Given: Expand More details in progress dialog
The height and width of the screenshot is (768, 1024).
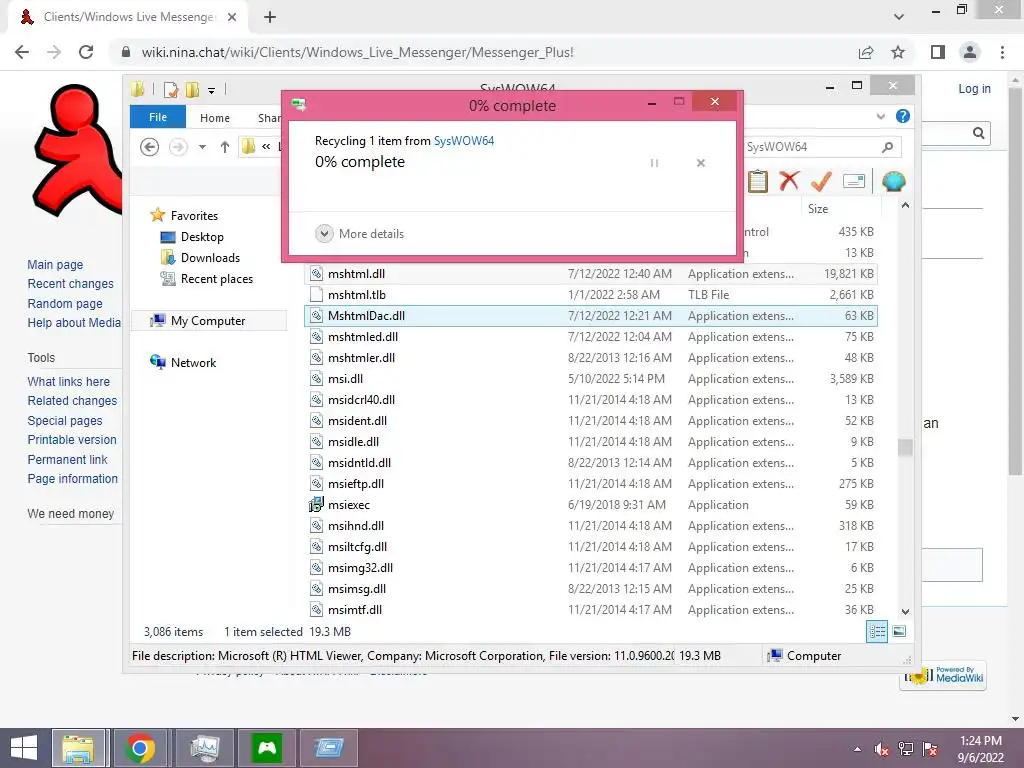Looking at the screenshot, I should point(360,234).
